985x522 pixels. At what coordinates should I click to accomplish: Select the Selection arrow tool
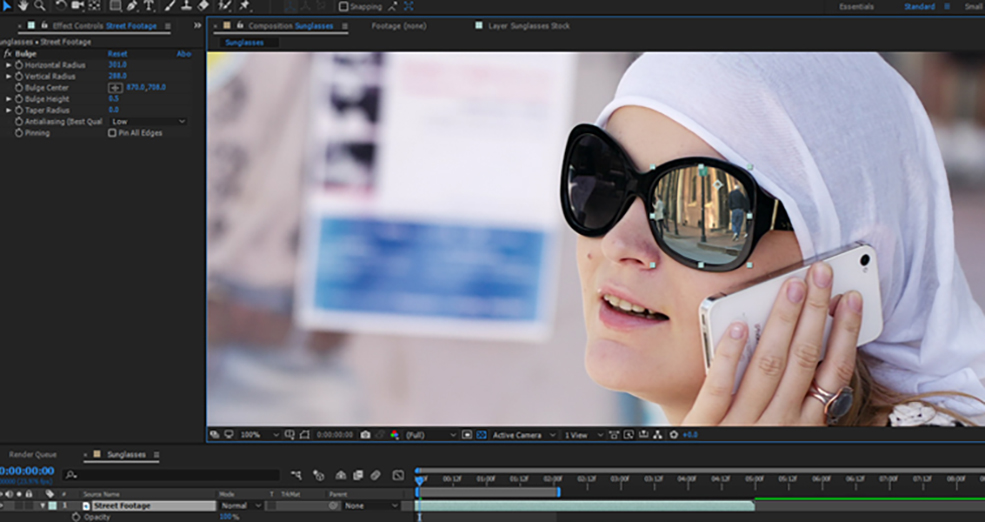(6, 6)
